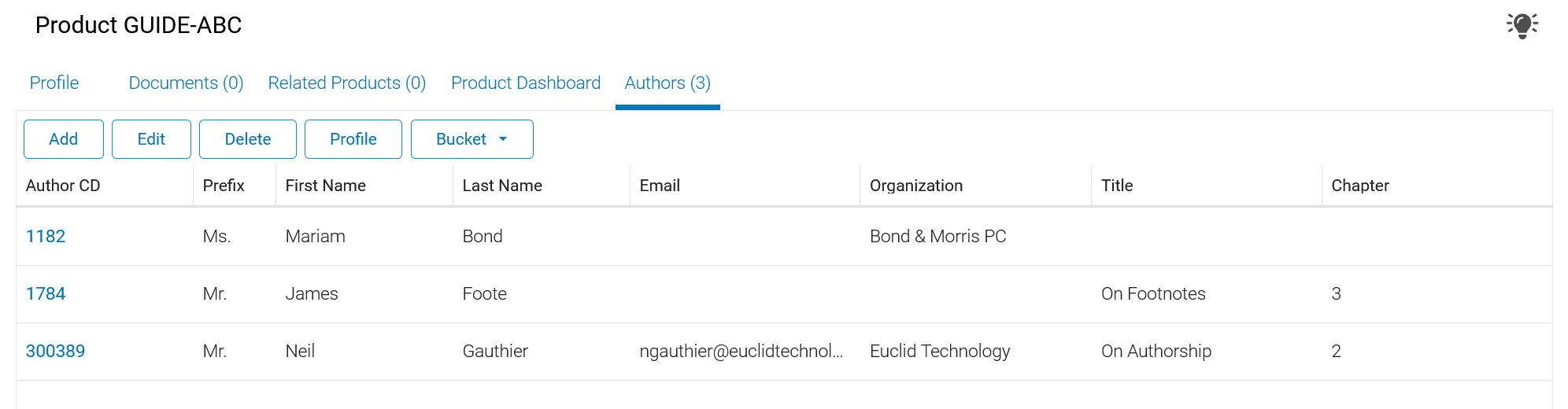
Task: Open author 1182 link
Action: tap(46, 236)
